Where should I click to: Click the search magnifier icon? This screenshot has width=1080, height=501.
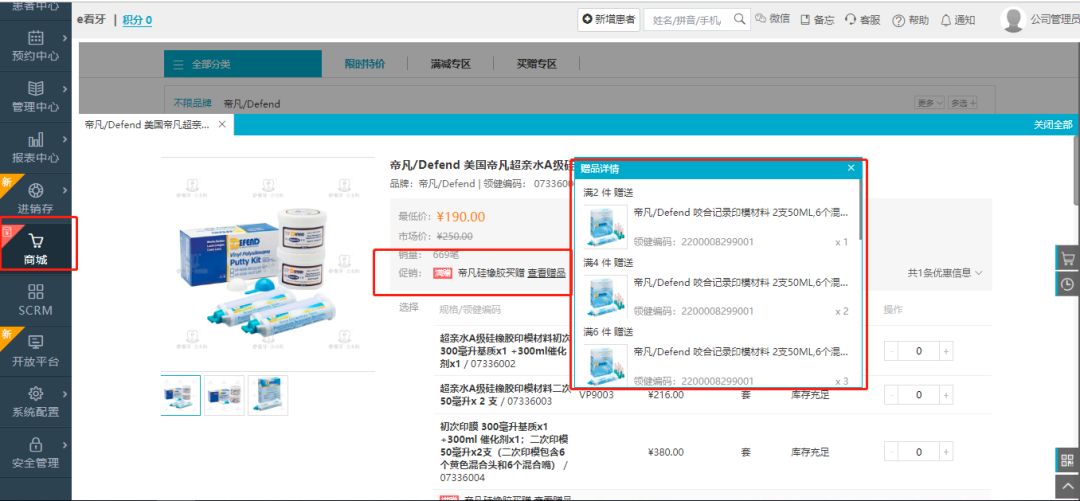pyautogui.click(x=739, y=19)
